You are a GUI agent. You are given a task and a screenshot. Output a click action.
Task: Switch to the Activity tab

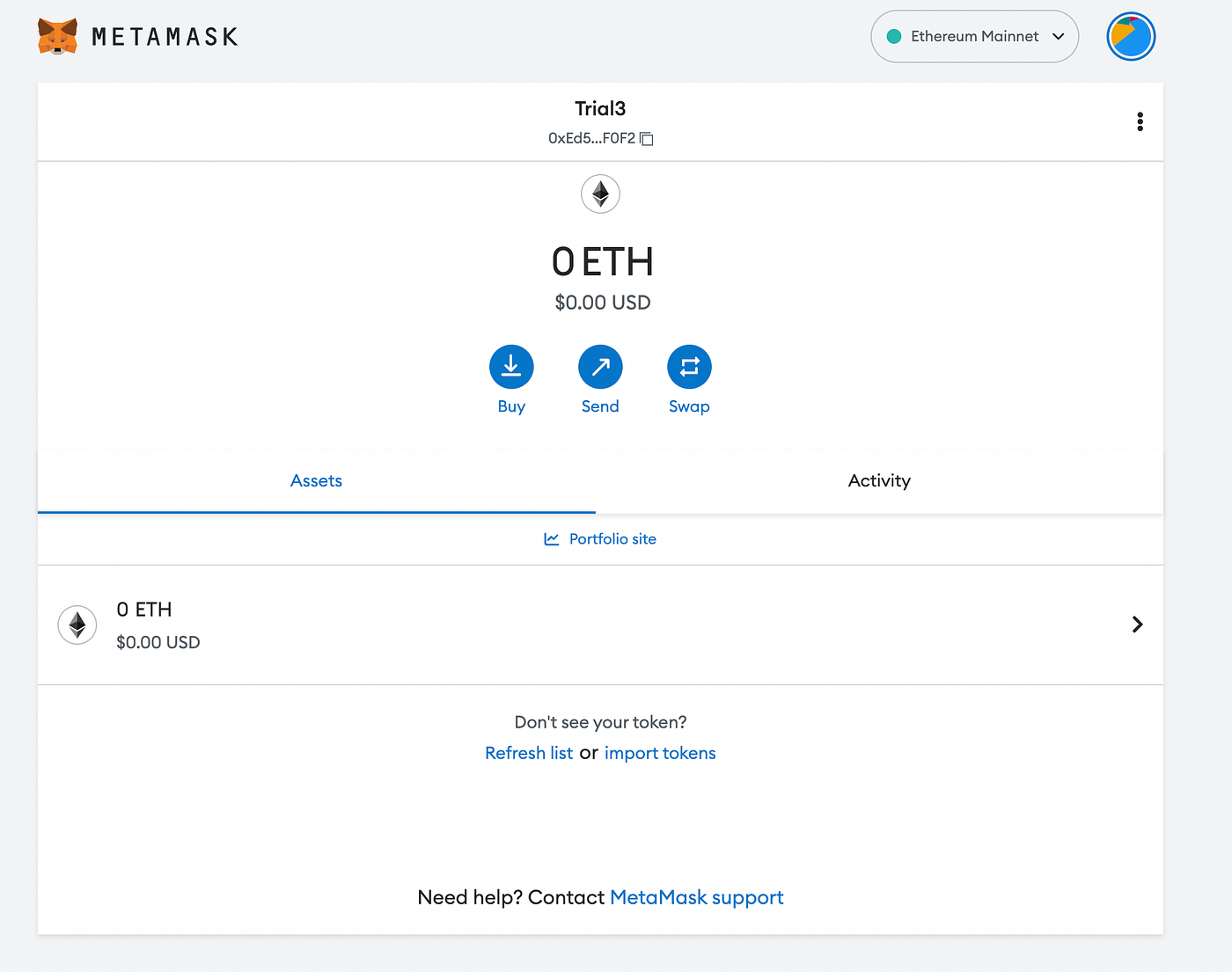click(879, 480)
